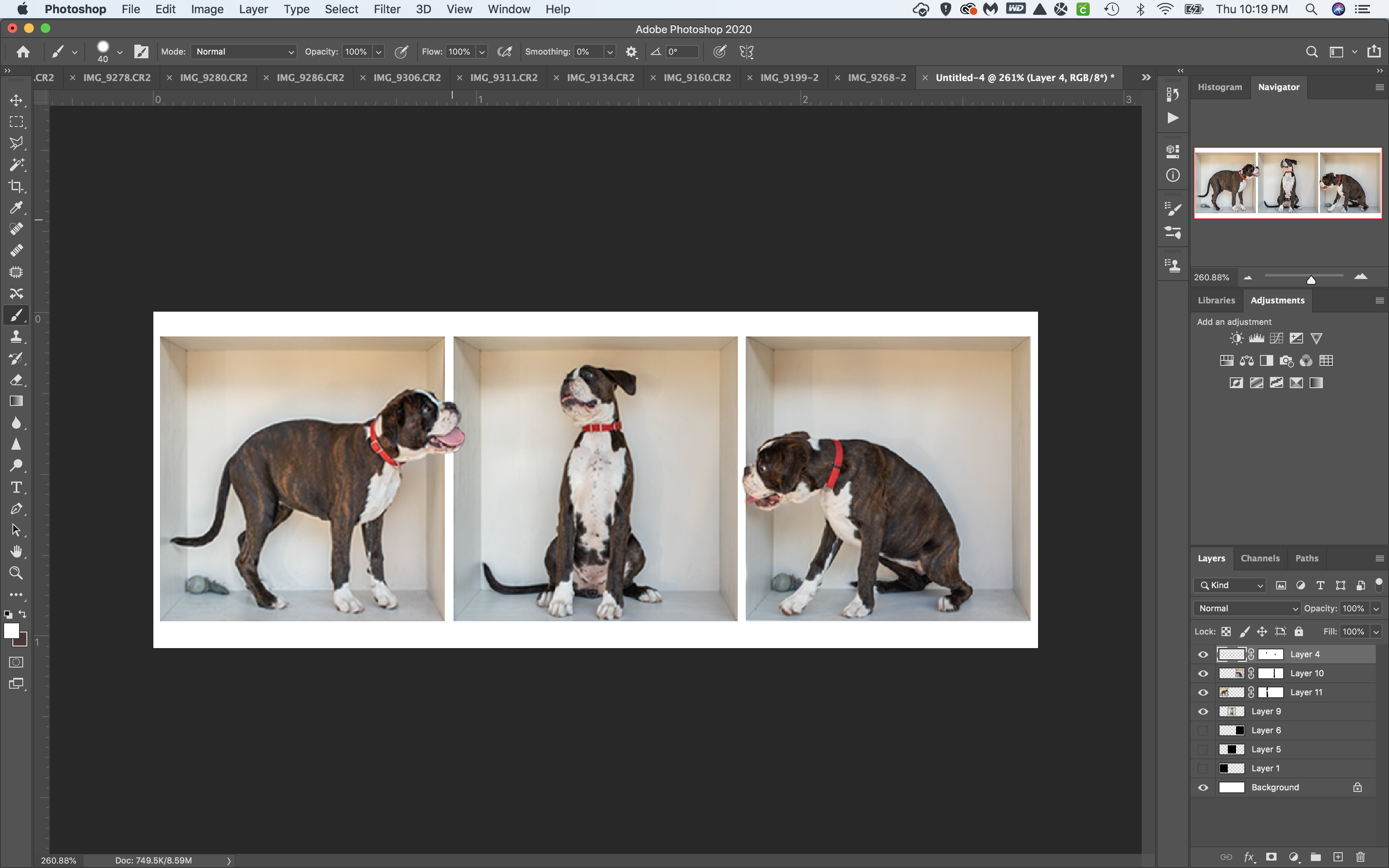Select the Magic Wand tool
The height and width of the screenshot is (868, 1389).
[x=16, y=165]
